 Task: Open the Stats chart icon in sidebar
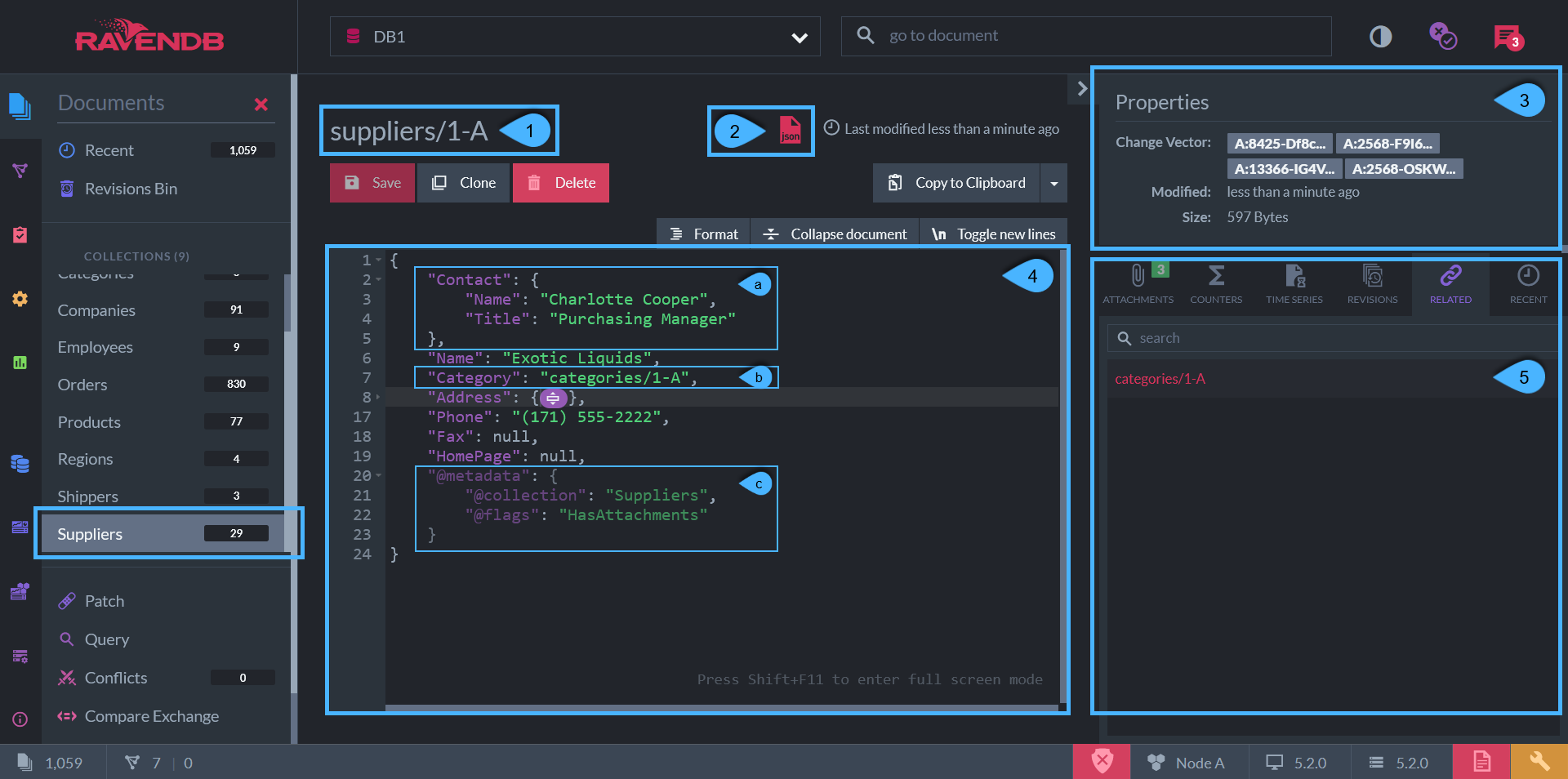[x=20, y=363]
